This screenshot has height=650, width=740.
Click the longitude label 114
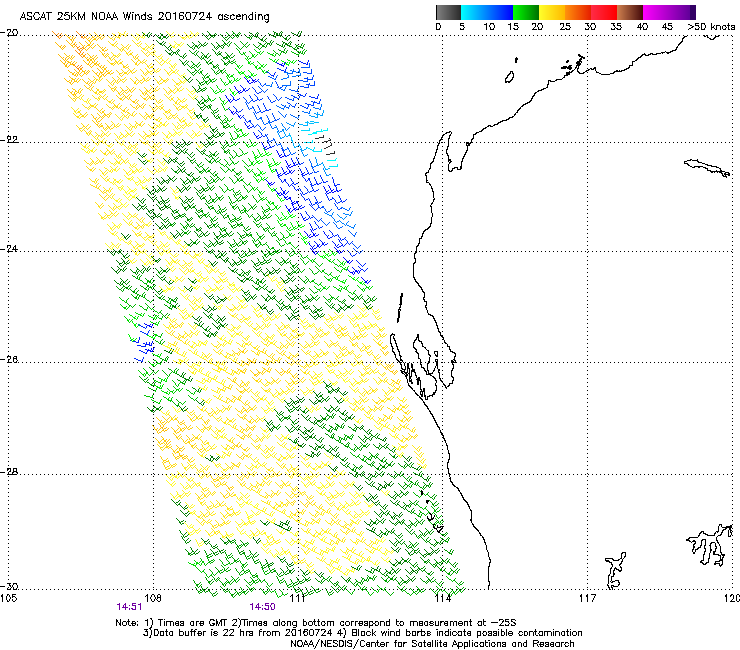pos(442,599)
